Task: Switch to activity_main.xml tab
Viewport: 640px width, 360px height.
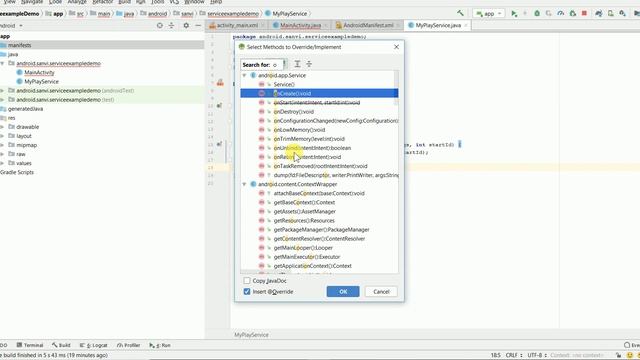Action: (236, 25)
